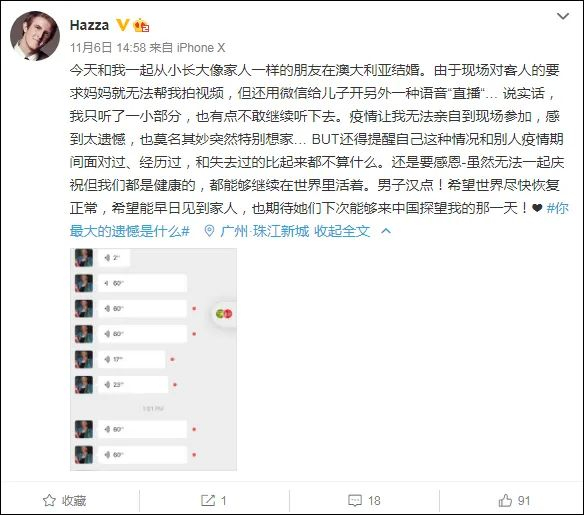Like the post with thumbs-up icon
Image resolution: width=584 pixels, height=515 pixels.
coord(505,500)
